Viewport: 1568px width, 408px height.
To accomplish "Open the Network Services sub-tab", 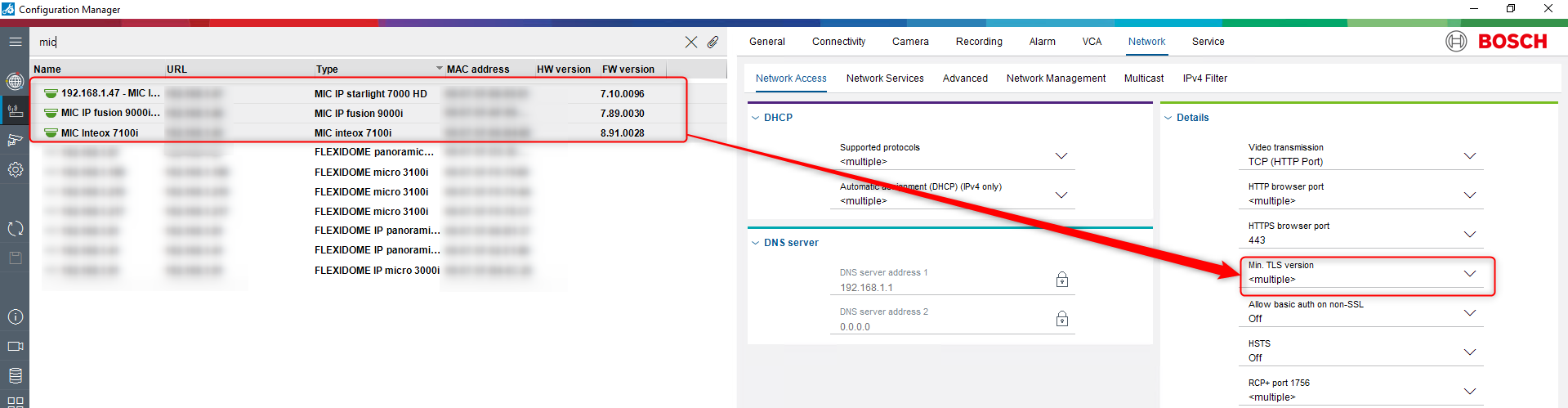I will click(x=884, y=78).
